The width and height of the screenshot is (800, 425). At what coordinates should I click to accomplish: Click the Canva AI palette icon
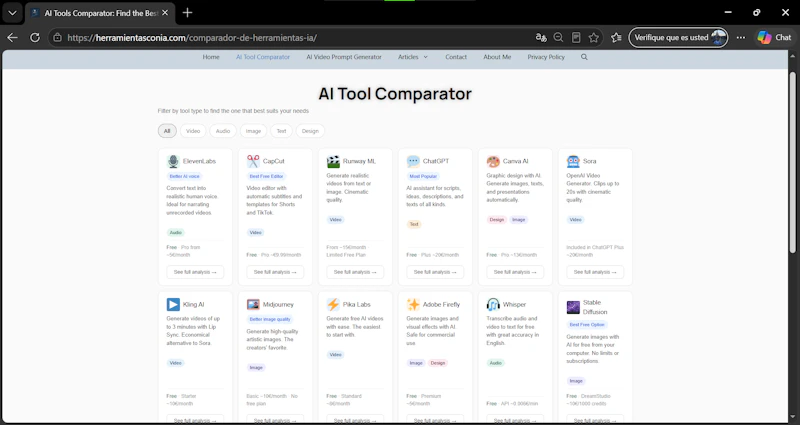[493, 161]
